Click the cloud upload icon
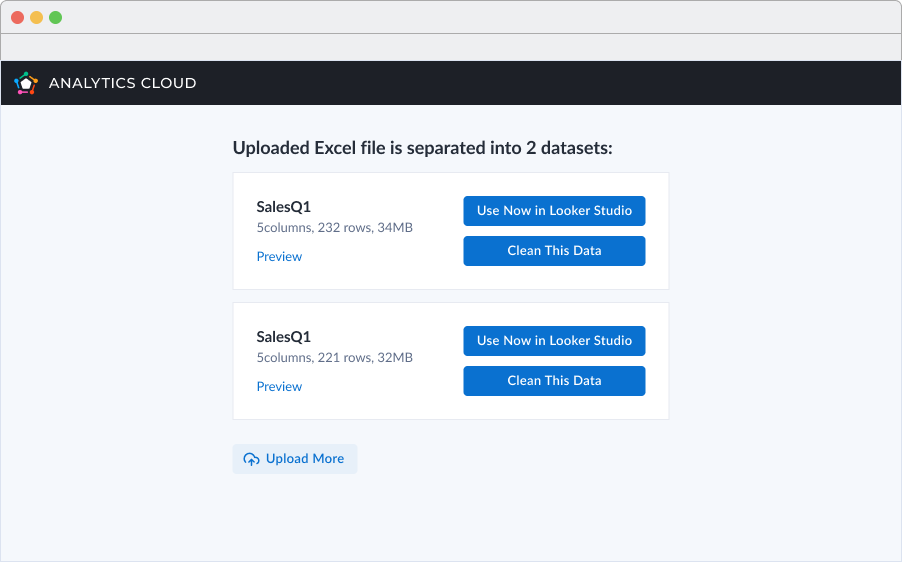This screenshot has height=562, width=902. pyautogui.click(x=251, y=459)
